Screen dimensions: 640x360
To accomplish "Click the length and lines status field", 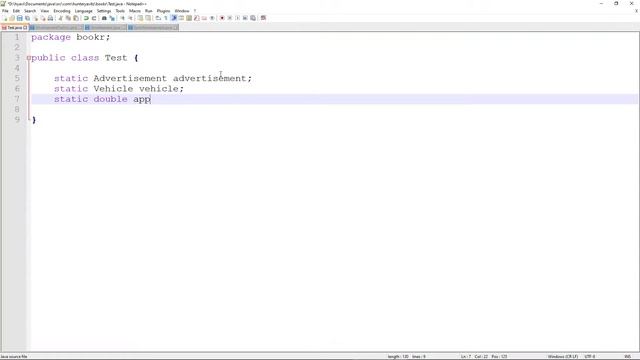I will coord(406,357).
